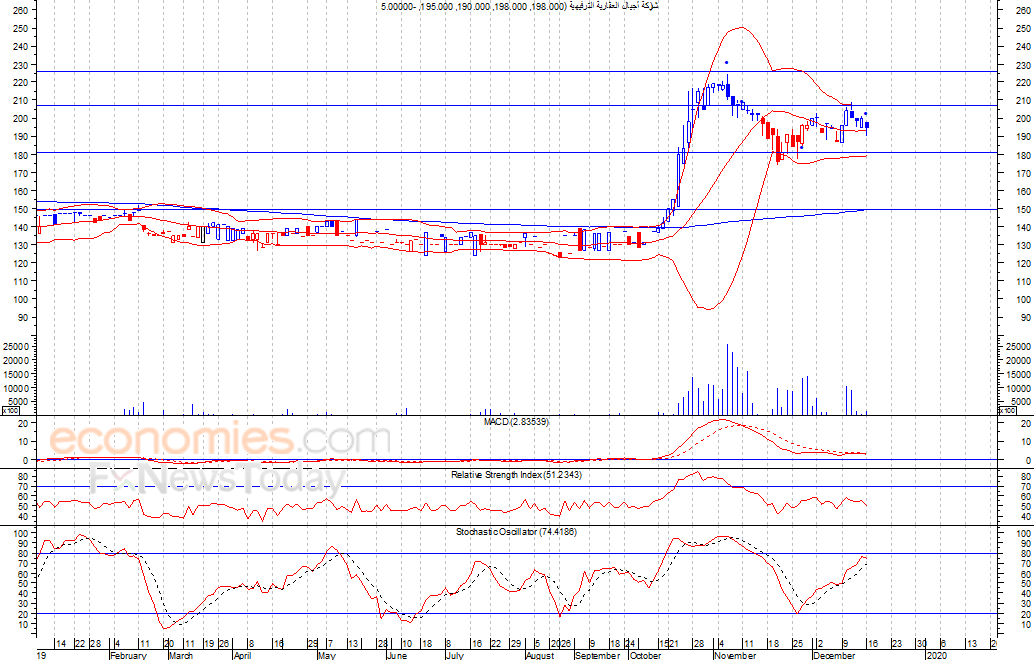Click the 90 price label on left axis
The width and height of the screenshot is (1034, 660).
23,318
